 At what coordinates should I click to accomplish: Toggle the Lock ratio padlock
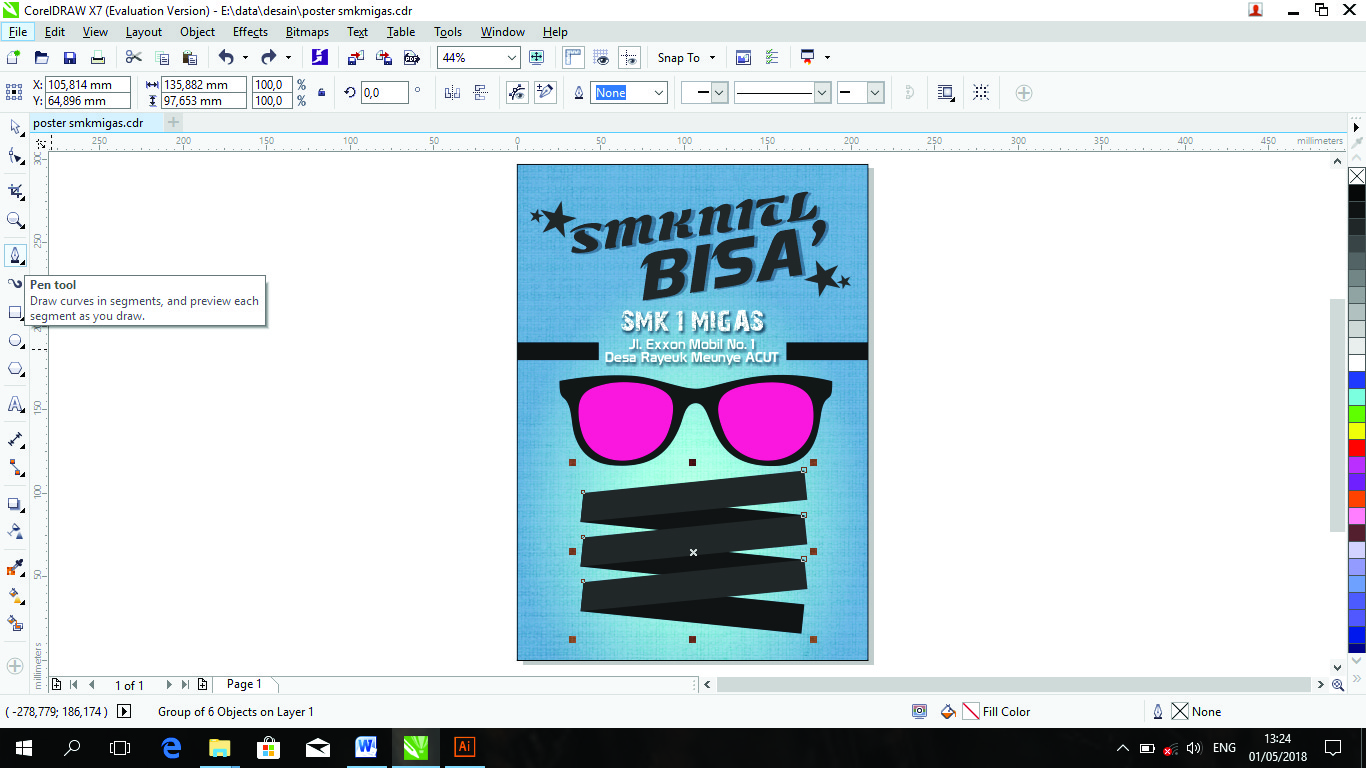[321, 93]
